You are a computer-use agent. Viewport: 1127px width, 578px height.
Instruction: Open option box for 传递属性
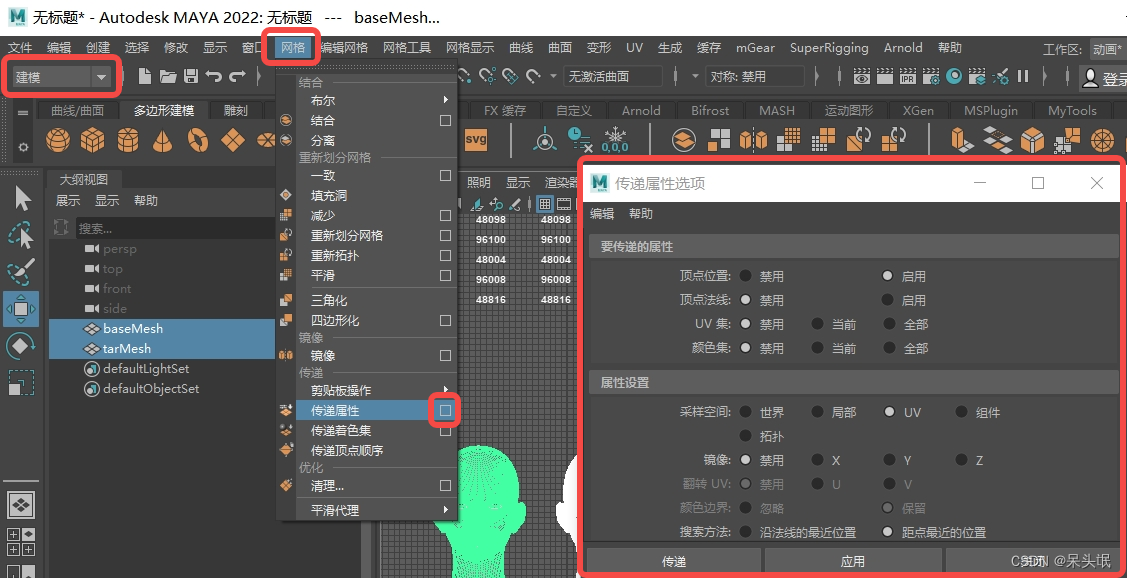(x=446, y=410)
